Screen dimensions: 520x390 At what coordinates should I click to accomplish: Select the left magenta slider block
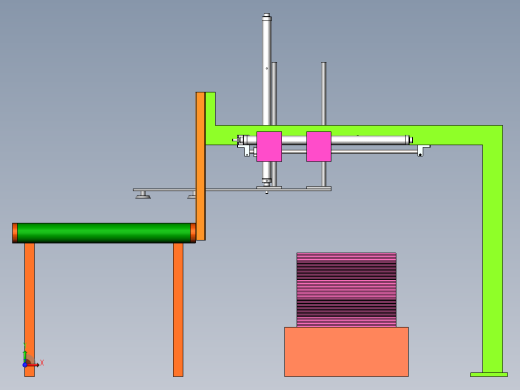click(269, 147)
